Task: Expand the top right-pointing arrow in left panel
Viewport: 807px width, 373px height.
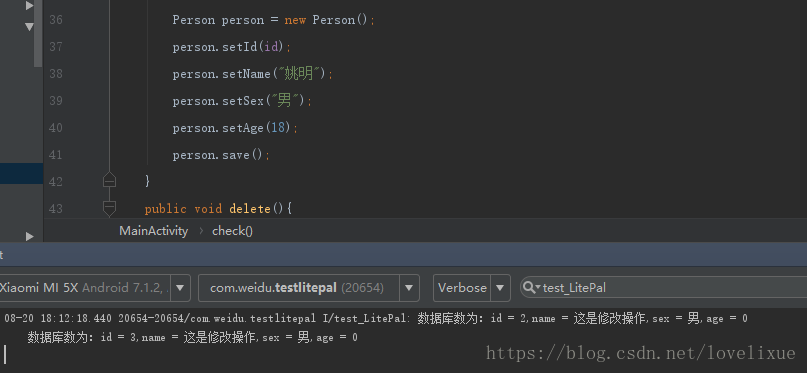Action: click(x=29, y=6)
